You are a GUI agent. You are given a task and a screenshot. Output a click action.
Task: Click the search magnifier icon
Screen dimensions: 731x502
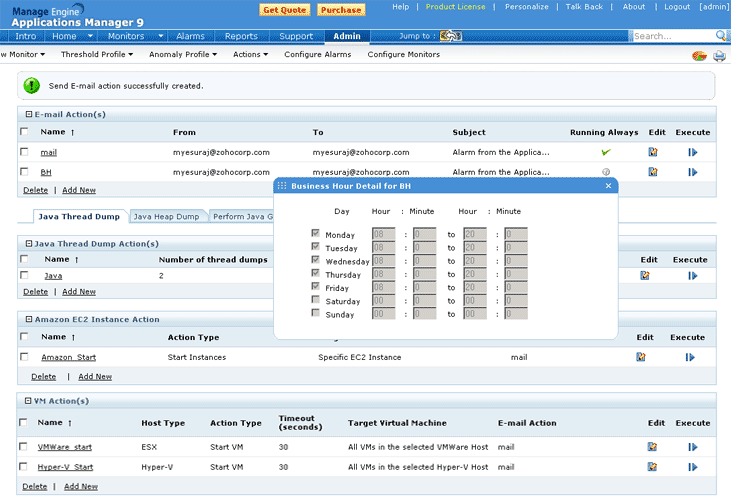tap(720, 36)
